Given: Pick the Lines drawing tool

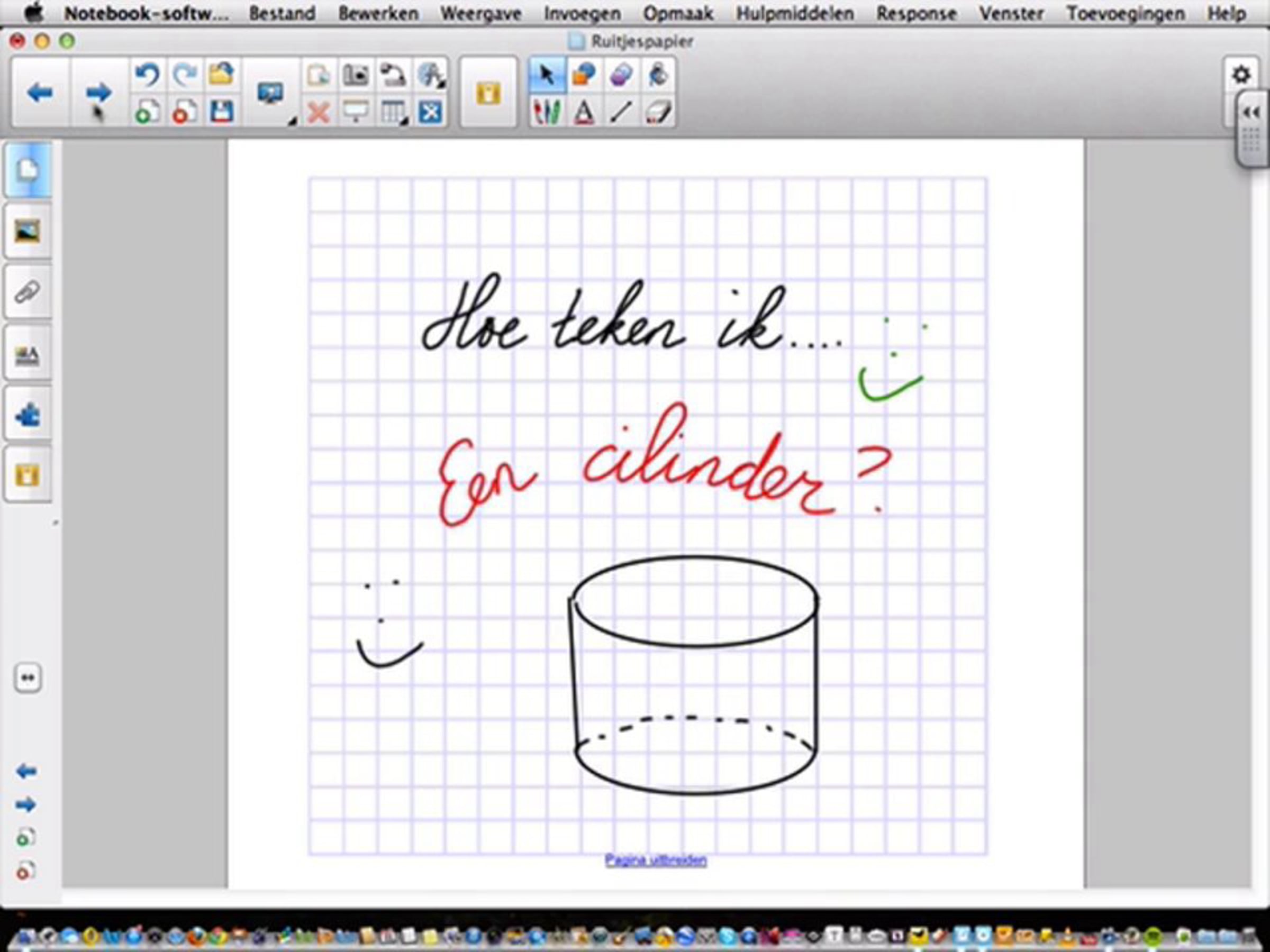Looking at the screenshot, I should pyautogui.click(x=621, y=111).
